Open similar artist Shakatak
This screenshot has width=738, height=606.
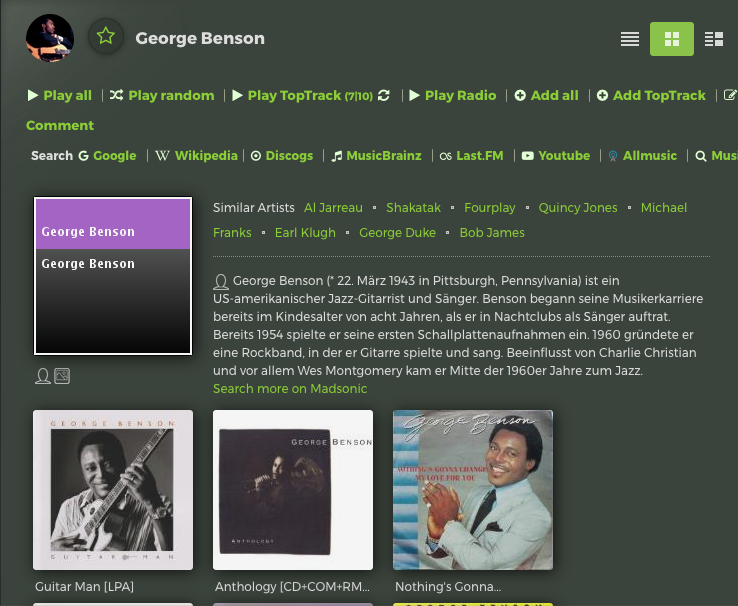413,207
